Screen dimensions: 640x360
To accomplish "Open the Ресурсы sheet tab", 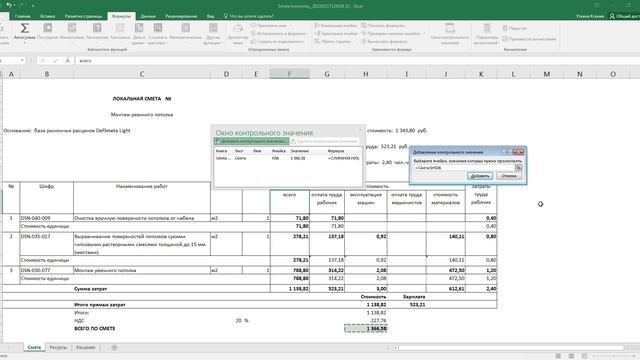I will (x=58, y=347).
